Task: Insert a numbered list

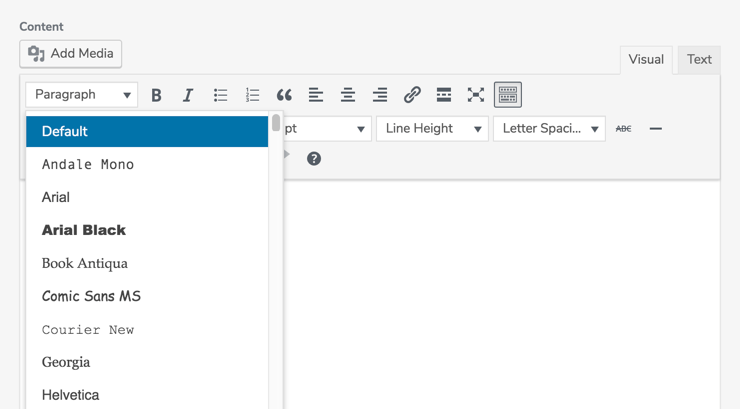Action: pos(252,95)
